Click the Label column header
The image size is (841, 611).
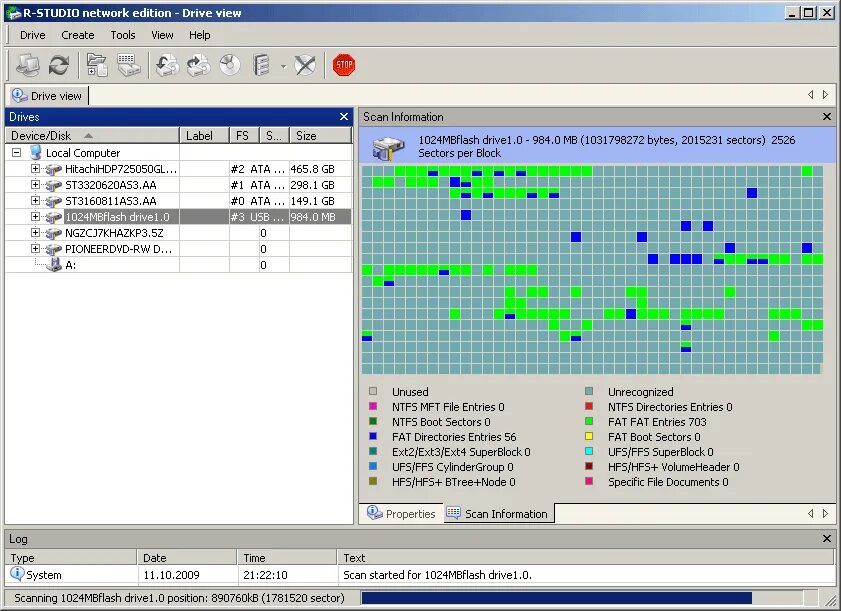[204, 136]
